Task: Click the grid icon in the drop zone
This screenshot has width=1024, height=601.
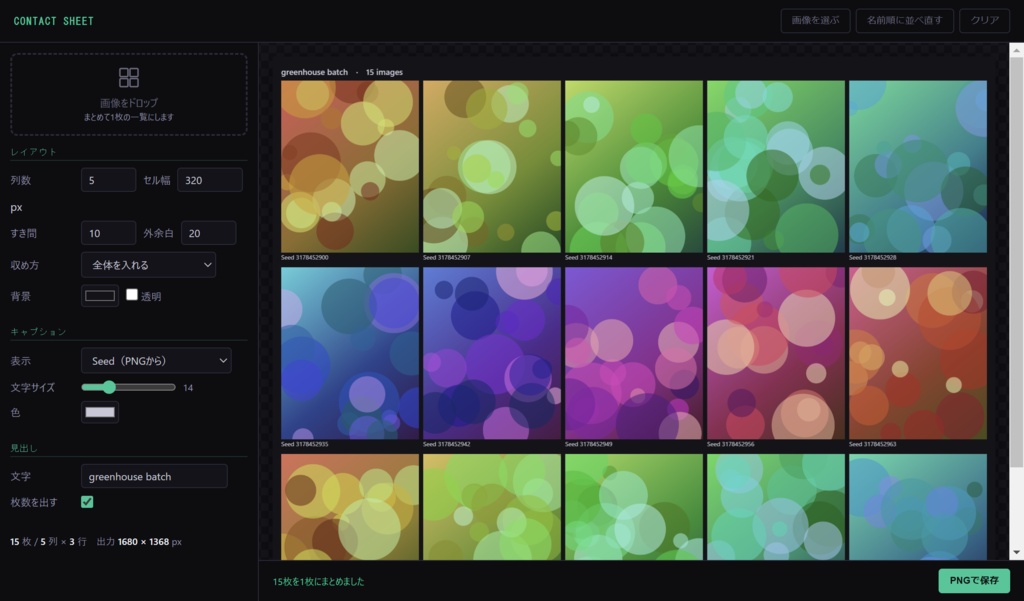Action: tap(129, 78)
